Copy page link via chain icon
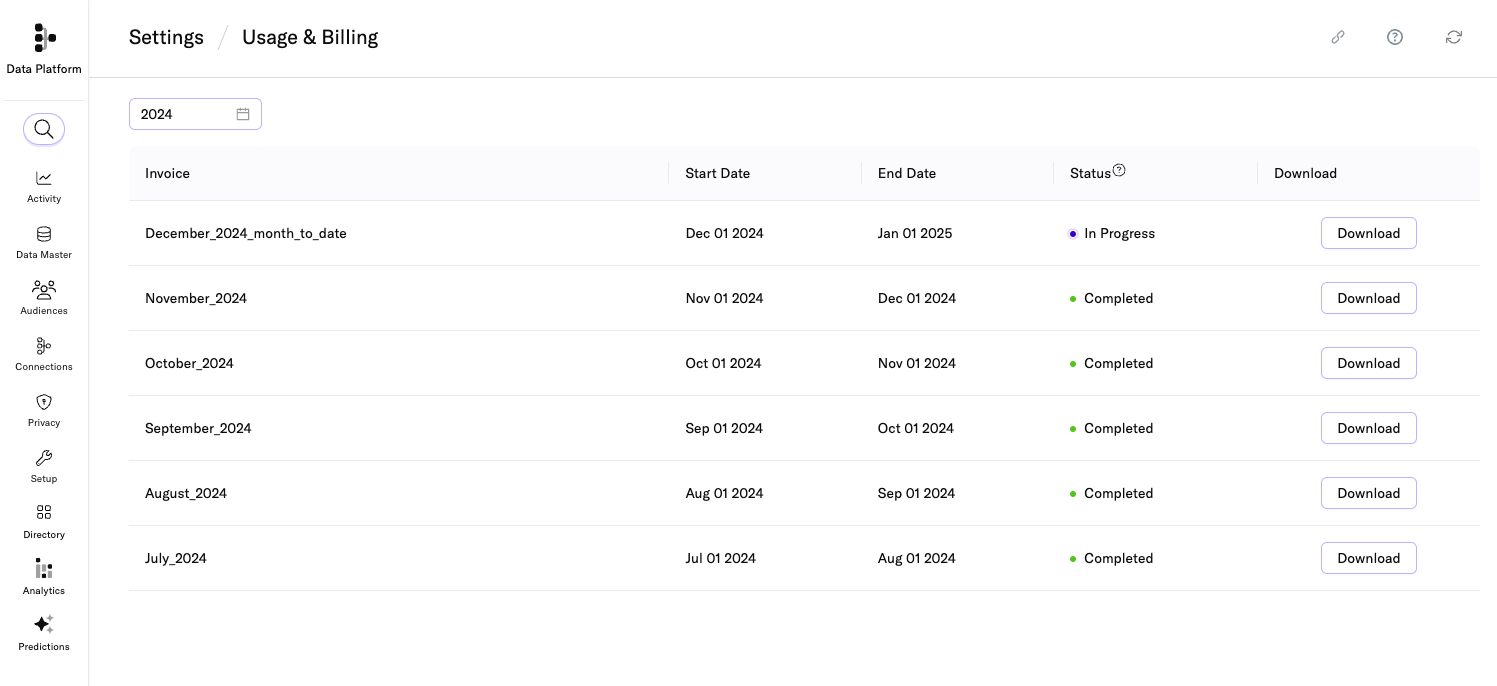Image resolution: width=1497 pixels, height=686 pixels. [x=1338, y=37]
